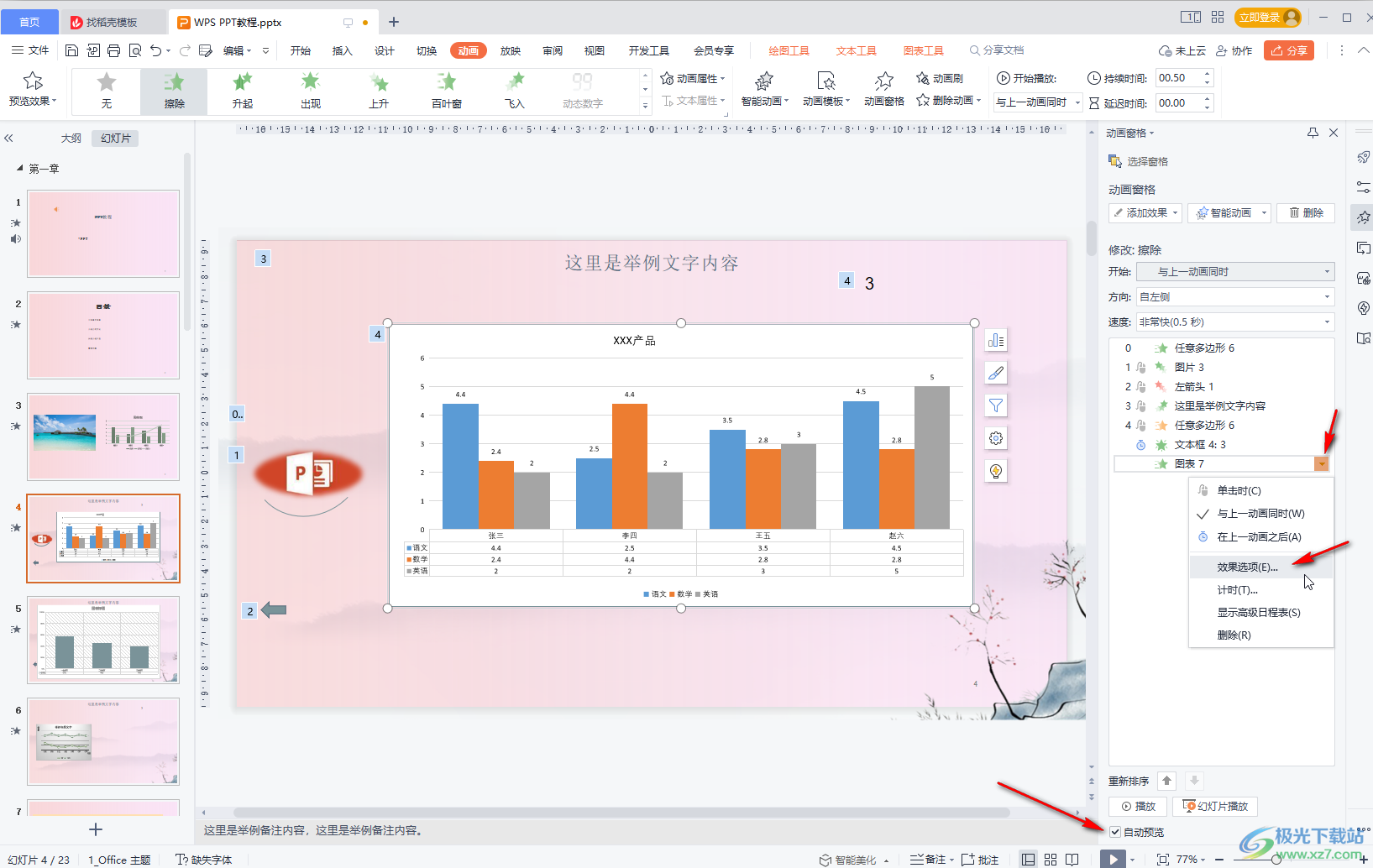Screen dimensions: 1373x868
Task: Pin the animation pane
Action: (1313, 133)
